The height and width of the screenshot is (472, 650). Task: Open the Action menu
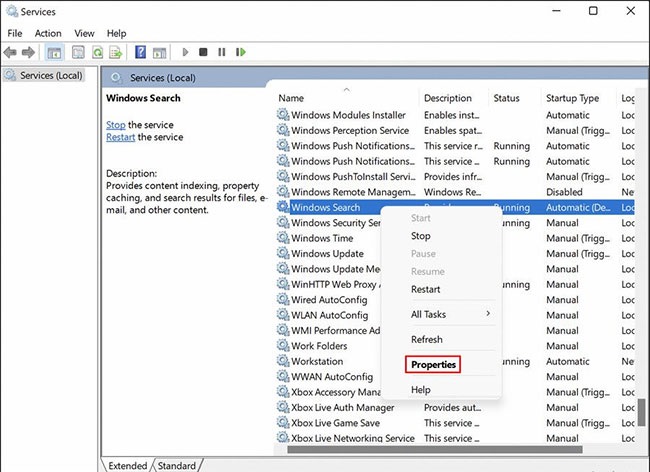click(48, 33)
